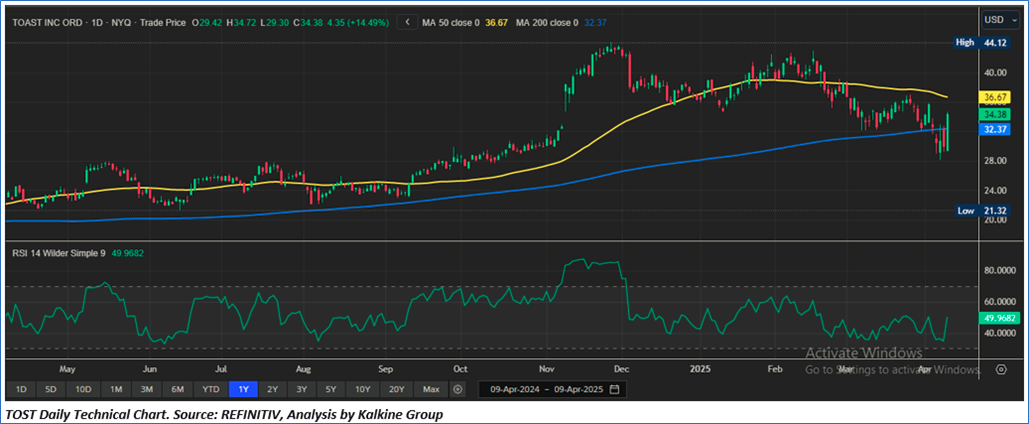Click the green 34.38 last price tag
Viewport: 1029px width, 424px height.
[x=993, y=114]
